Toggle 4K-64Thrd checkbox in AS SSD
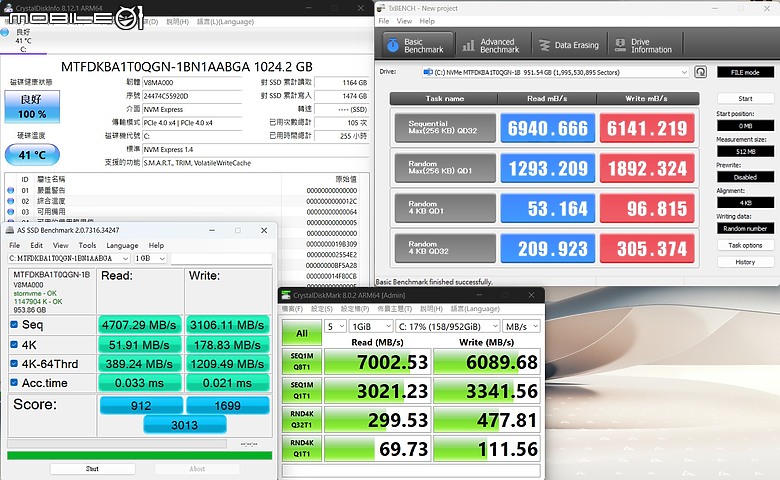Image resolution: width=780 pixels, height=480 pixels. (x=14, y=364)
